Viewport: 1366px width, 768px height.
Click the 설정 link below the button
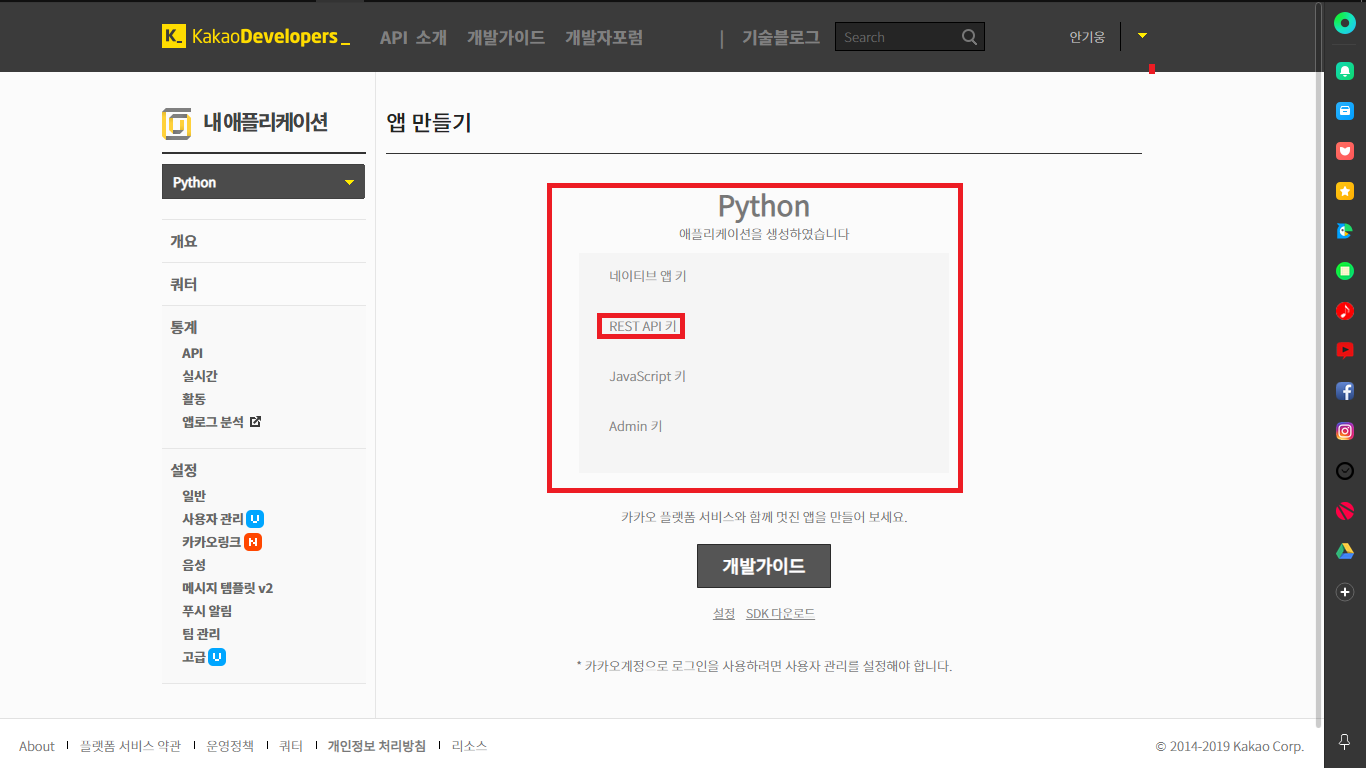(724, 614)
